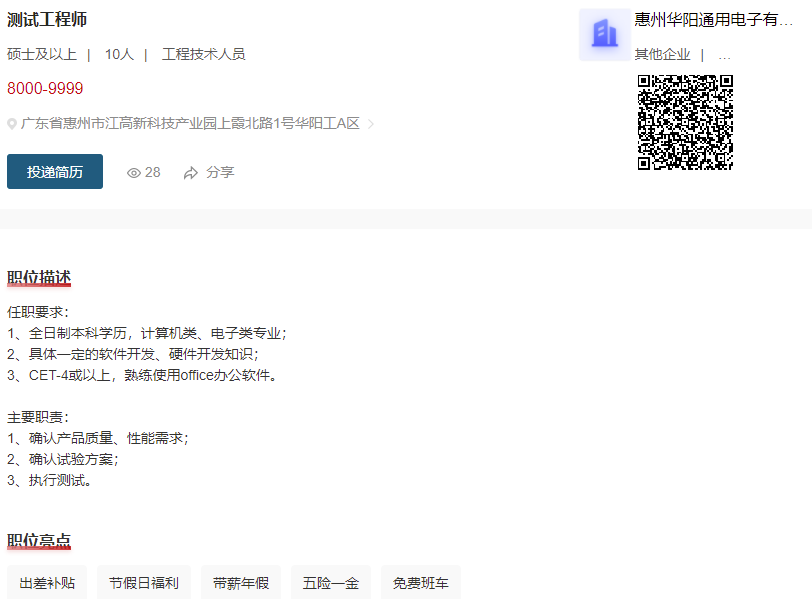Click the job title 测试工程师
This screenshot has width=812, height=599.
coord(47,20)
